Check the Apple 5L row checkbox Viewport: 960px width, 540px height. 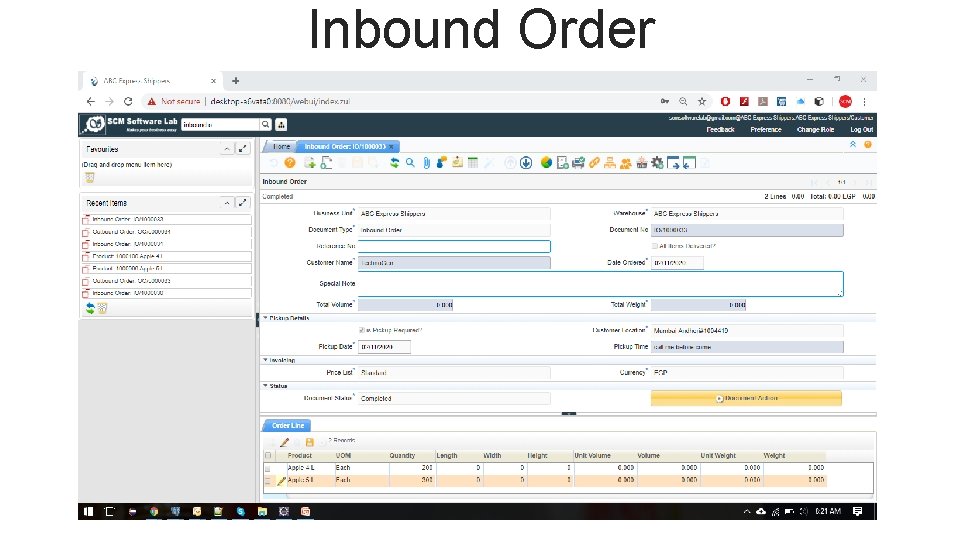268,481
